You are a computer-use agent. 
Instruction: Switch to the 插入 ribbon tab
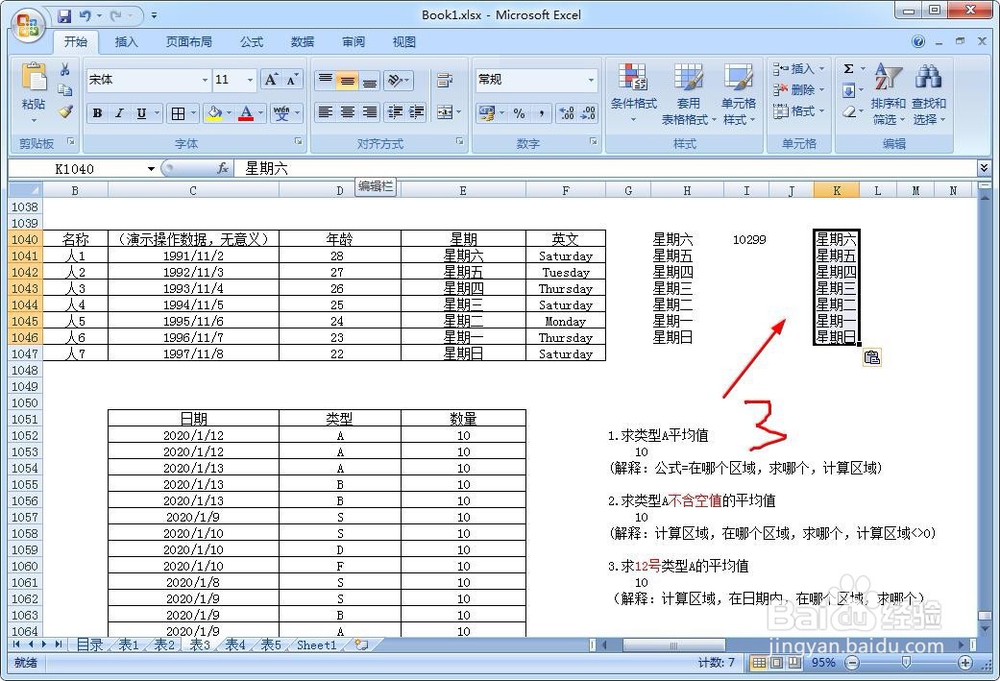126,42
